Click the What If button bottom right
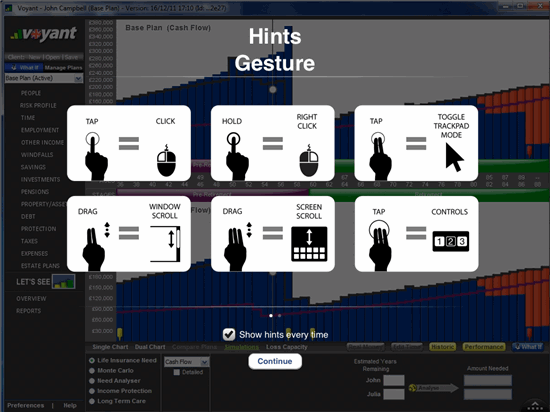The width and height of the screenshot is (550, 412). 528,347
